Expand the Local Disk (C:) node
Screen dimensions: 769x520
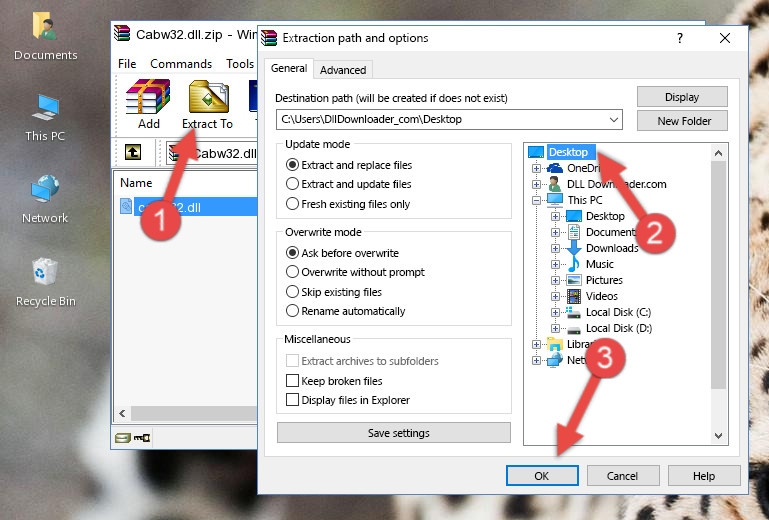pyautogui.click(x=555, y=312)
